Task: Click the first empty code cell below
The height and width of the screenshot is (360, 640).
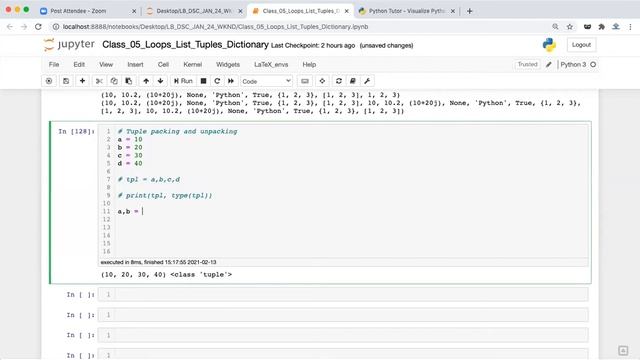Action: [x=343, y=294]
